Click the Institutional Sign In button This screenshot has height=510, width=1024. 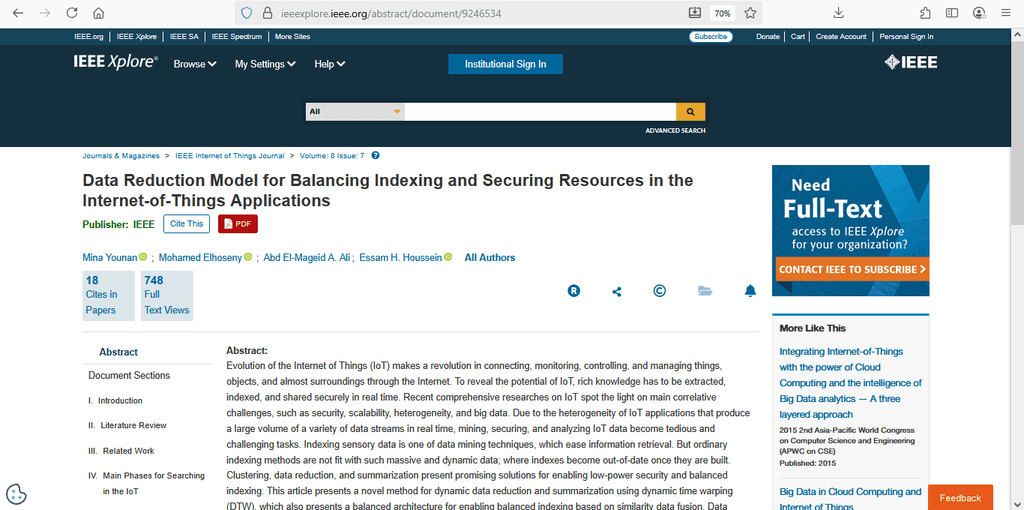point(505,64)
